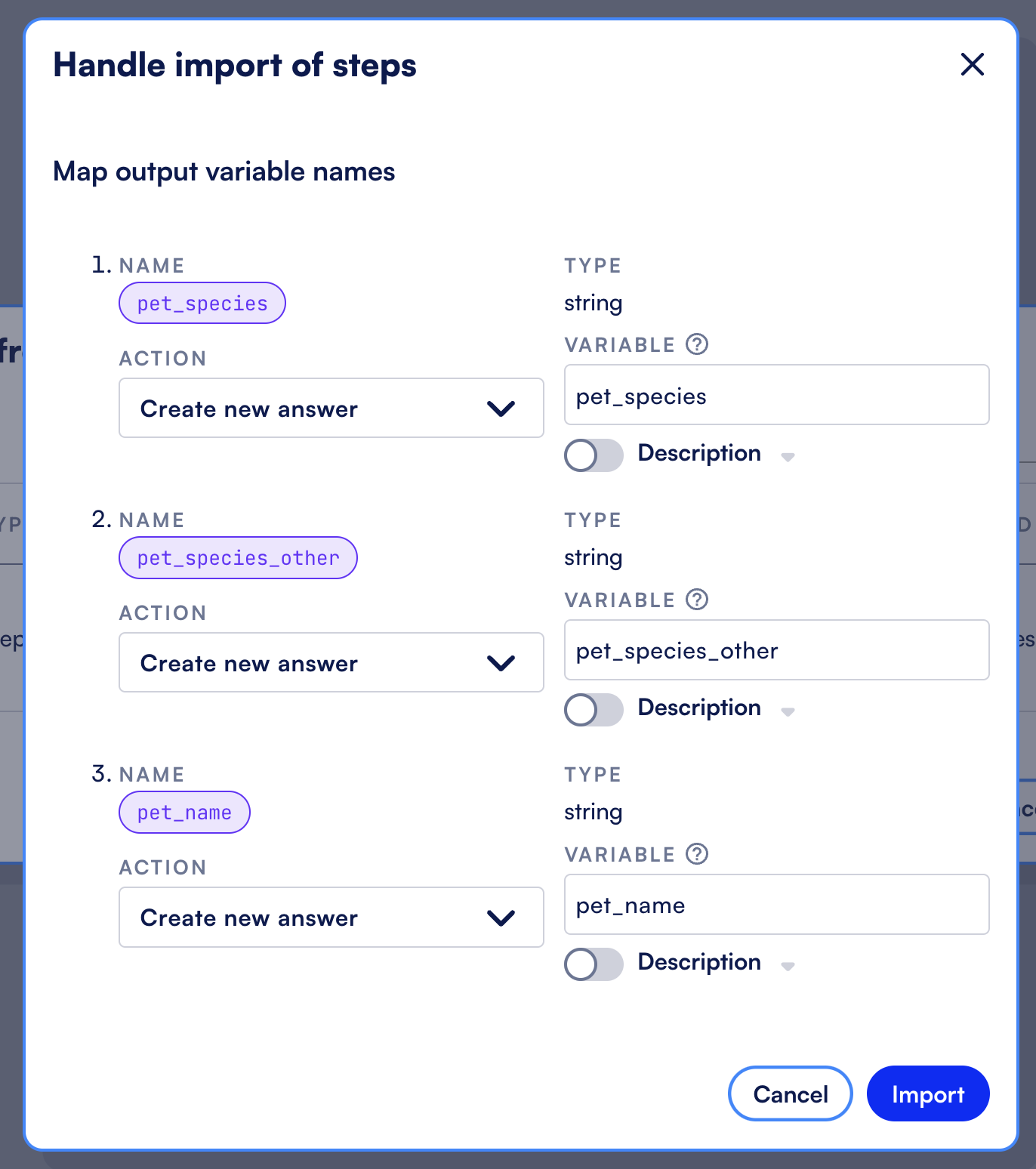Click the Cancel button

coord(790,1093)
